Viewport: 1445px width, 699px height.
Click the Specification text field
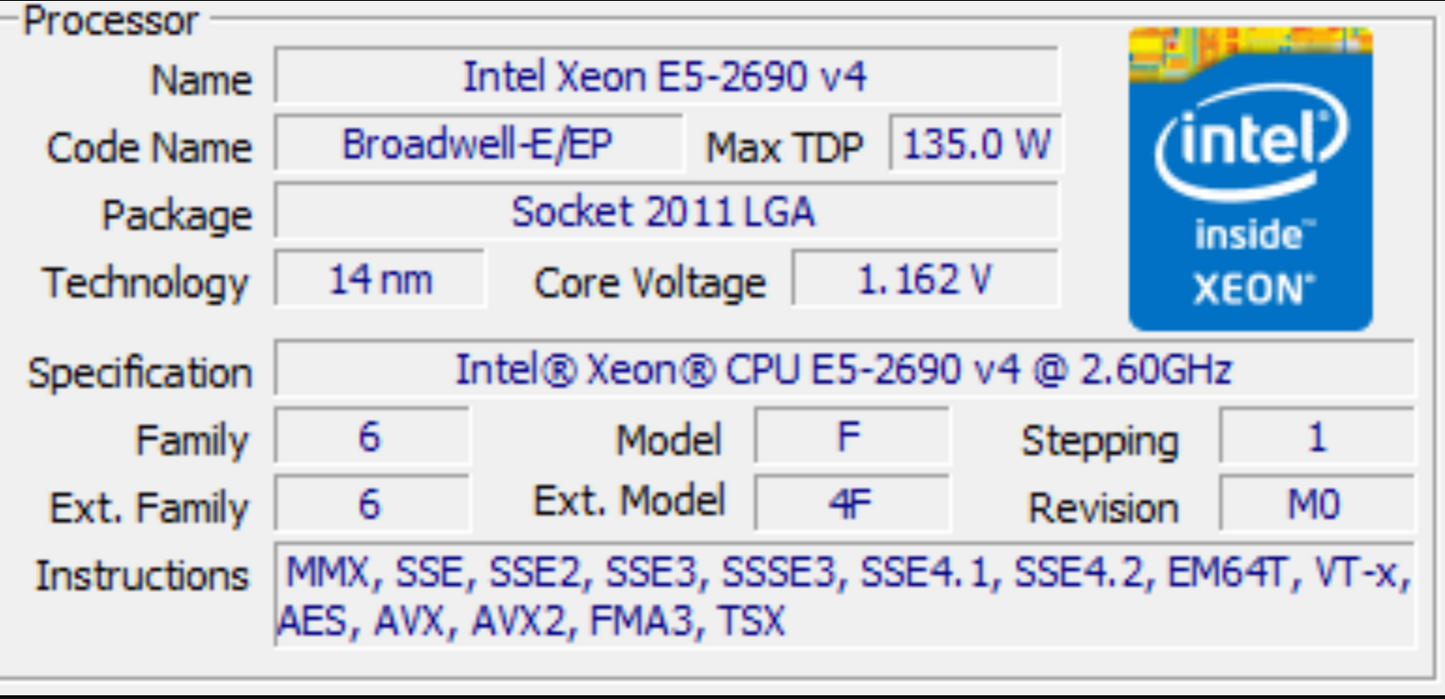843,370
